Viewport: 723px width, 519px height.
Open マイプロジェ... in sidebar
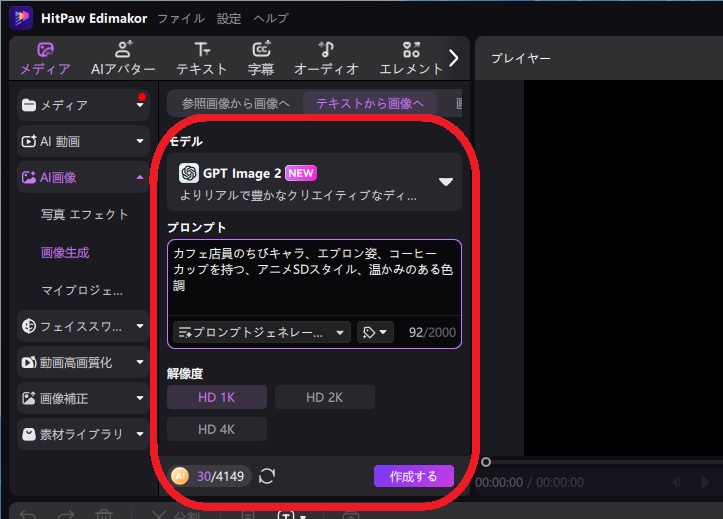[82, 290]
